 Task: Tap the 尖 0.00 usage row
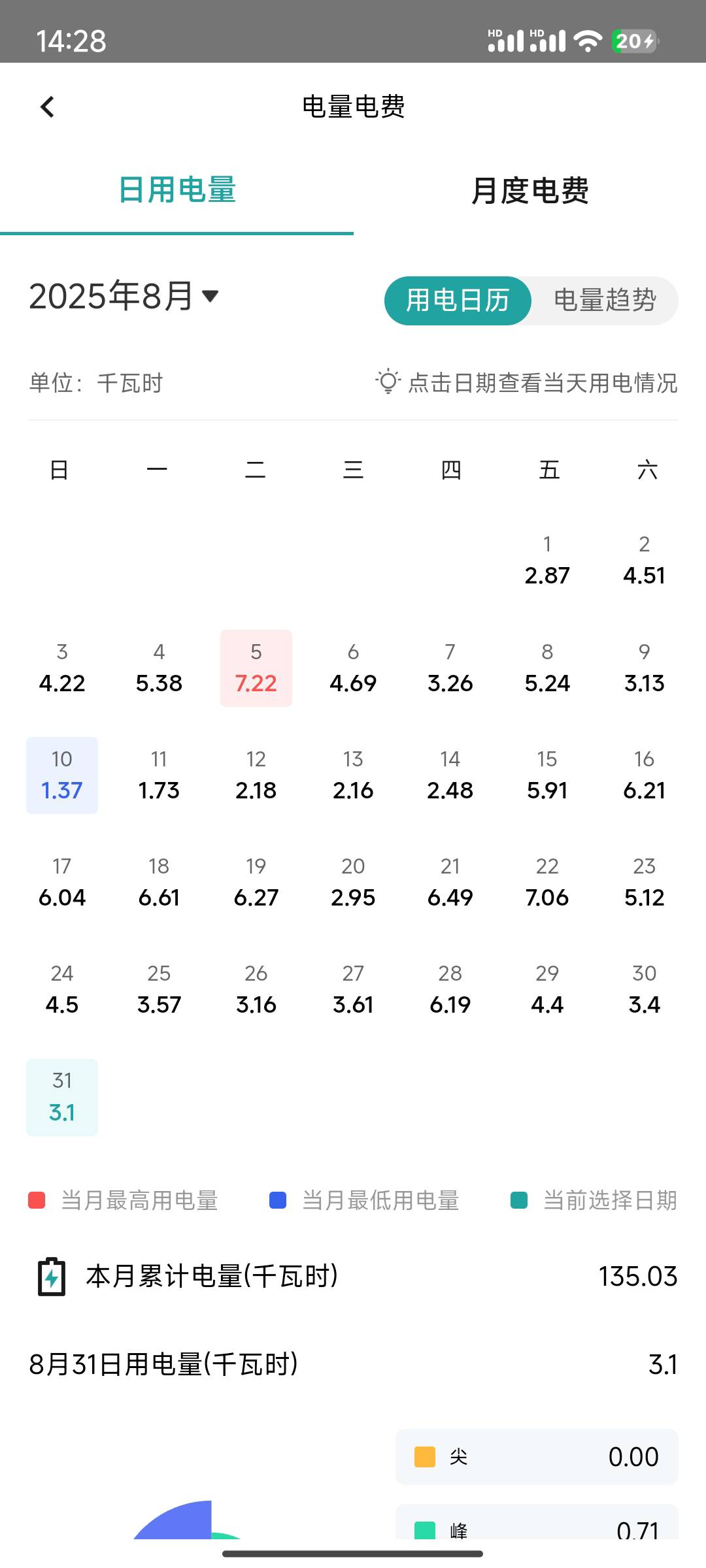point(537,1457)
